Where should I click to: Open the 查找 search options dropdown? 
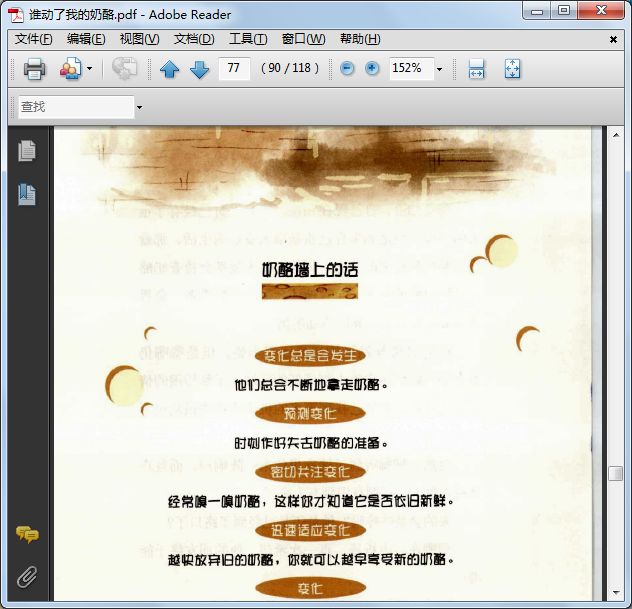(139, 107)
